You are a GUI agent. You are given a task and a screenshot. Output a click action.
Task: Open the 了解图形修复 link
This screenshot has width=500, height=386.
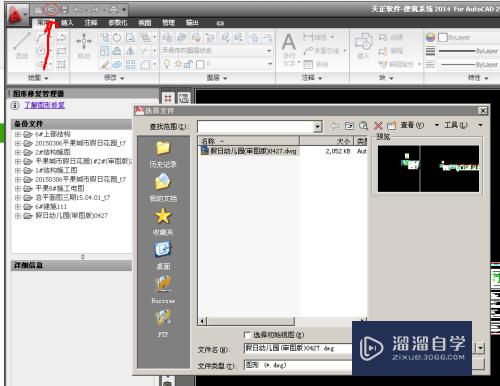(x=44, y=105)
